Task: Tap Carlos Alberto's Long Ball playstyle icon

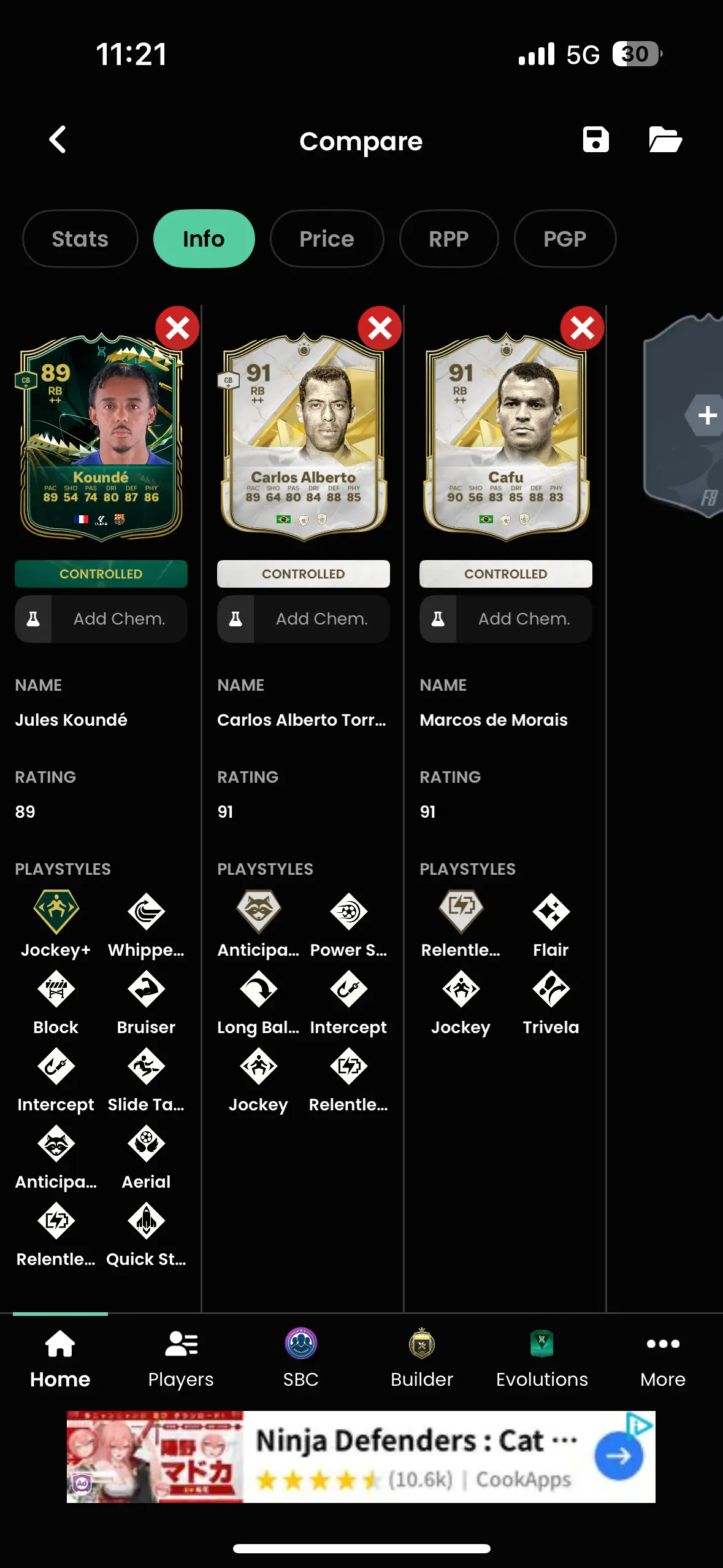Action: 258,989
